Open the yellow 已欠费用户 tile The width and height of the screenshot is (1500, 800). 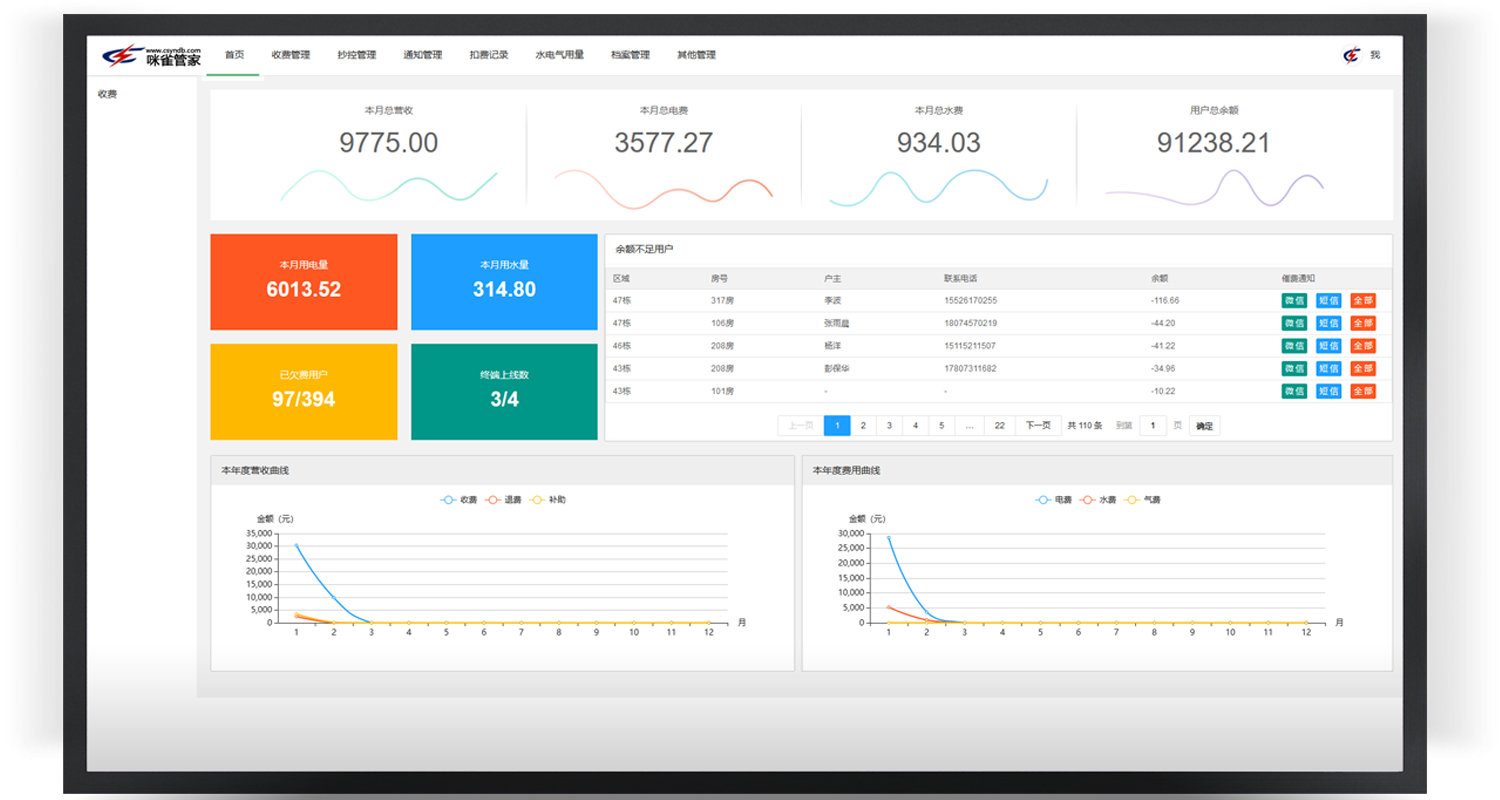(303, 392)
